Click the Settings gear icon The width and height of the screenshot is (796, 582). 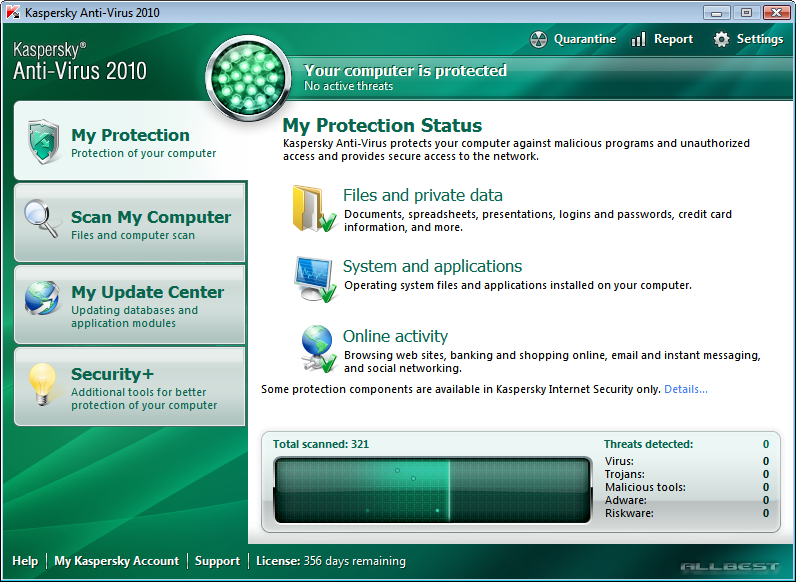point(721,39)
